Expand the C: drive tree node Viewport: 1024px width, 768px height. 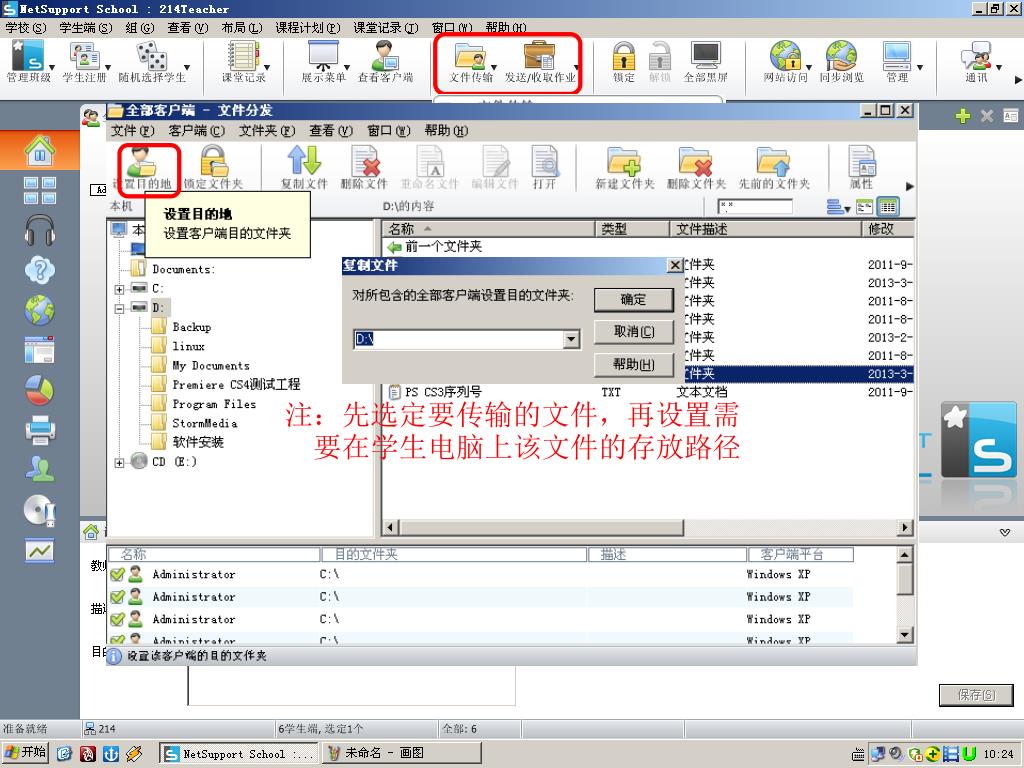(120, 289)
